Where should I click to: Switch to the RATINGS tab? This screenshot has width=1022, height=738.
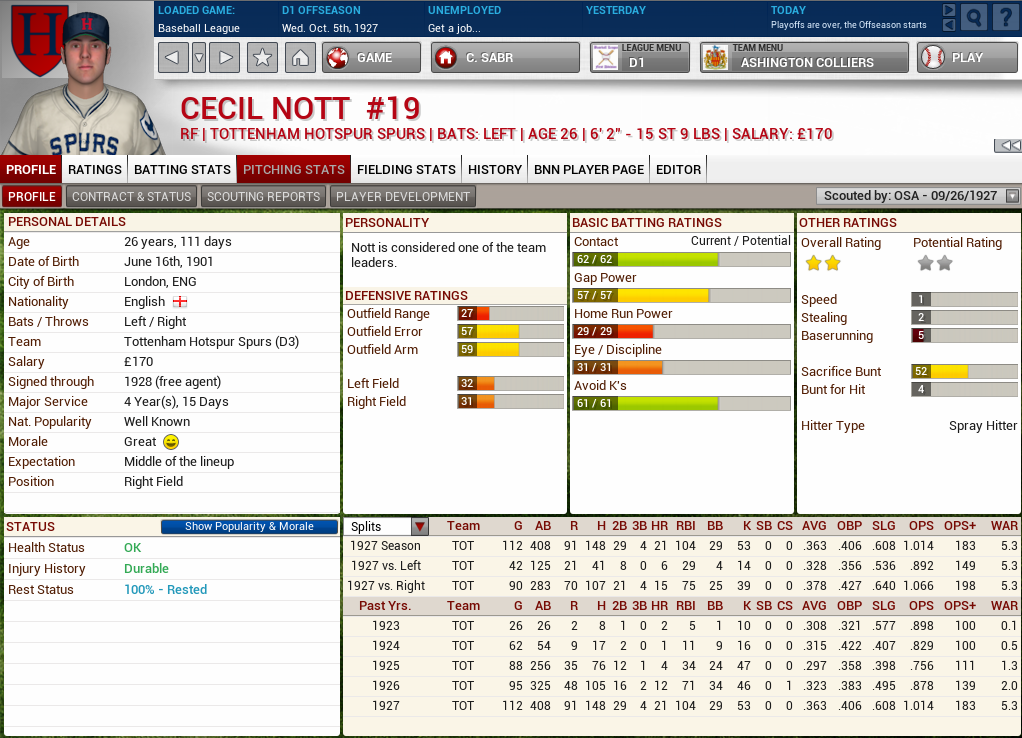[x=95, y=170]
